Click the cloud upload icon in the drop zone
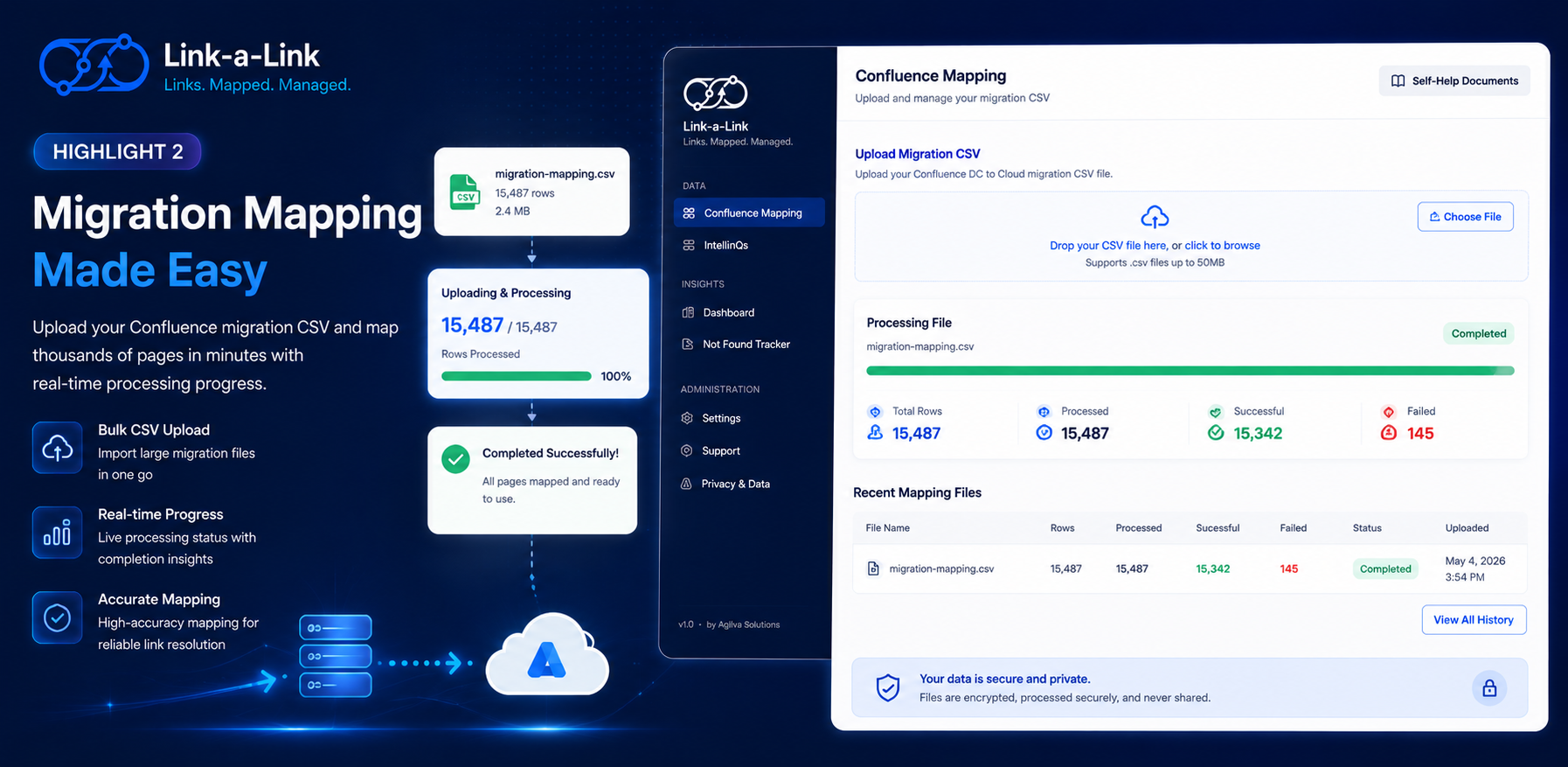Image resolution: width=1568 pixels, height=767 pixels. [x=1155, y=217]
